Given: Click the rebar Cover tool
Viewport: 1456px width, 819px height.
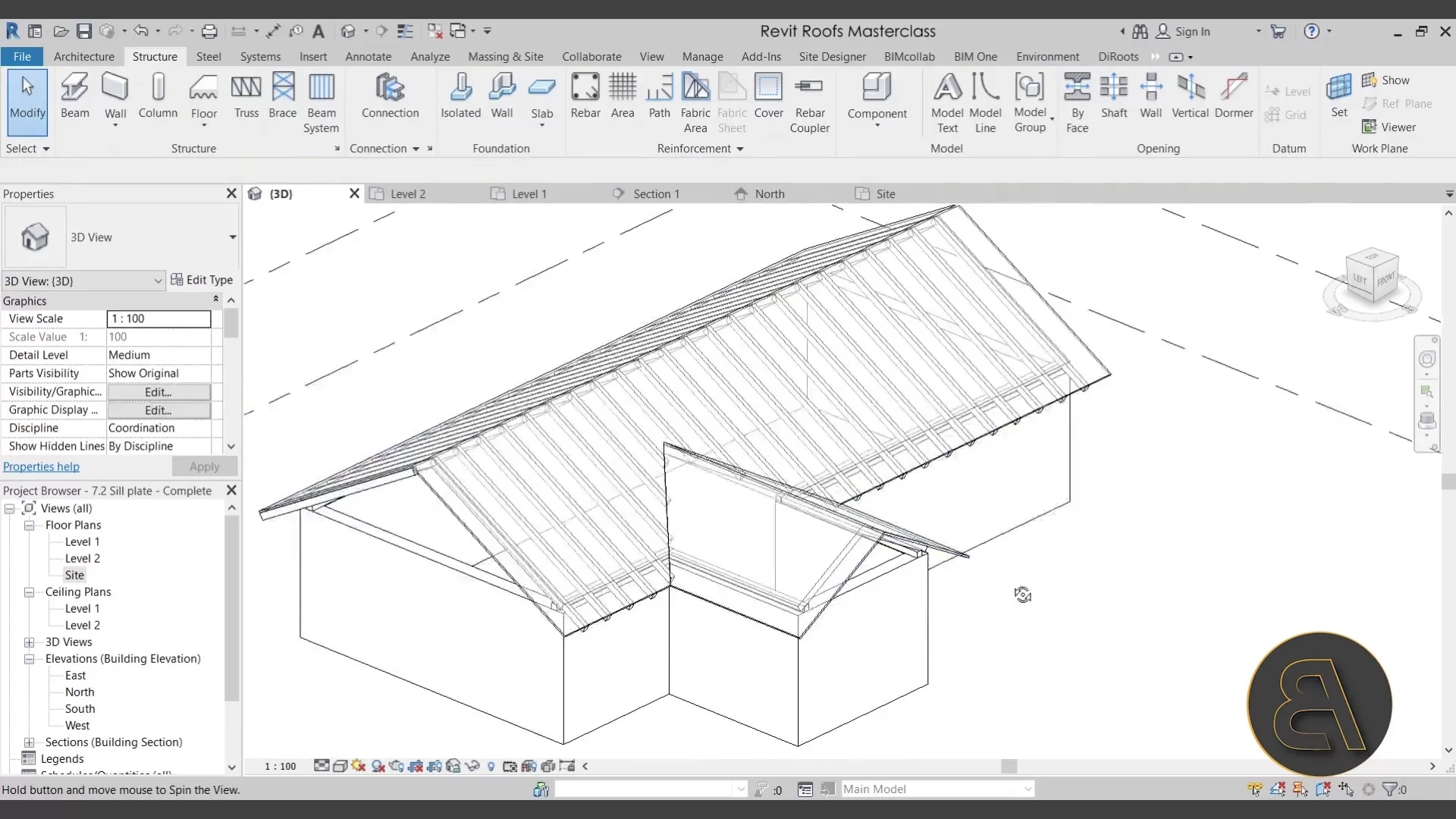Looking at the screenshot, I should (768, 96).
